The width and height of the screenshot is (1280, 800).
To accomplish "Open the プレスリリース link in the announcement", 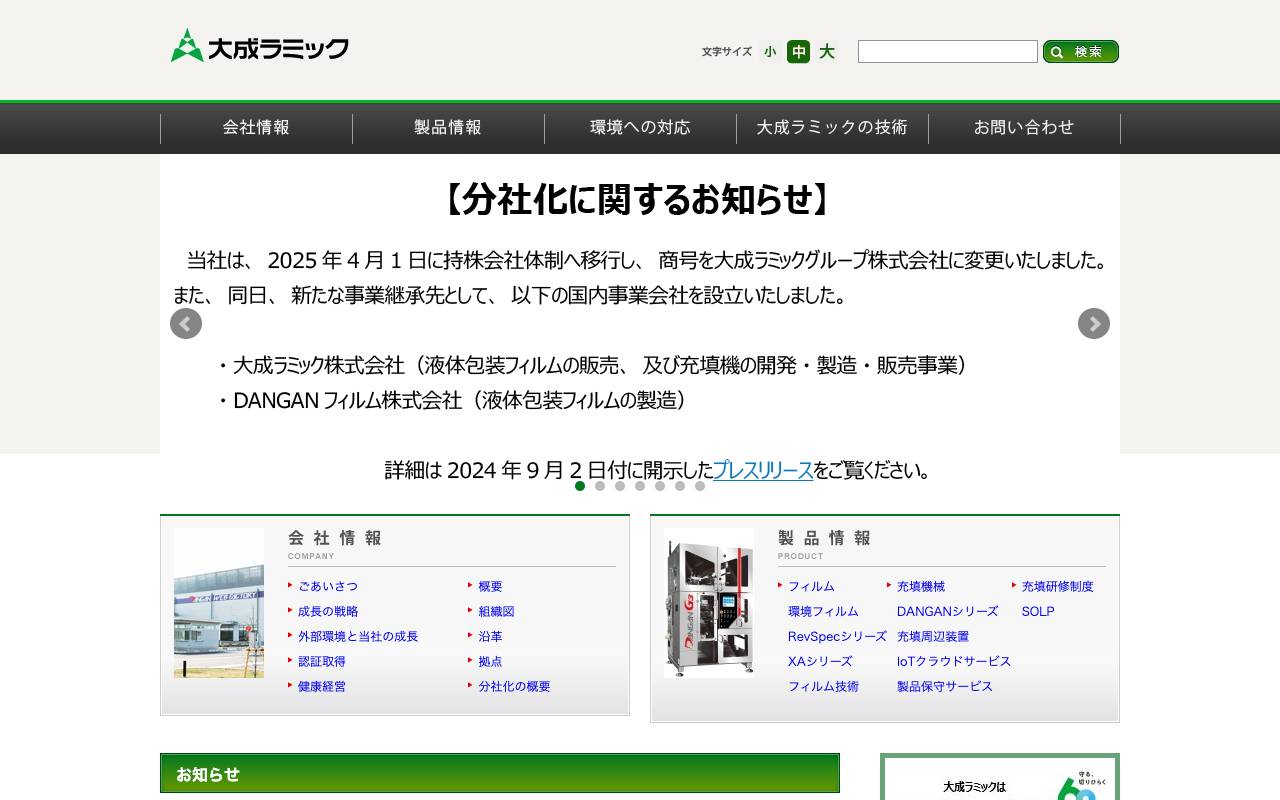I will tap(763, 470).
